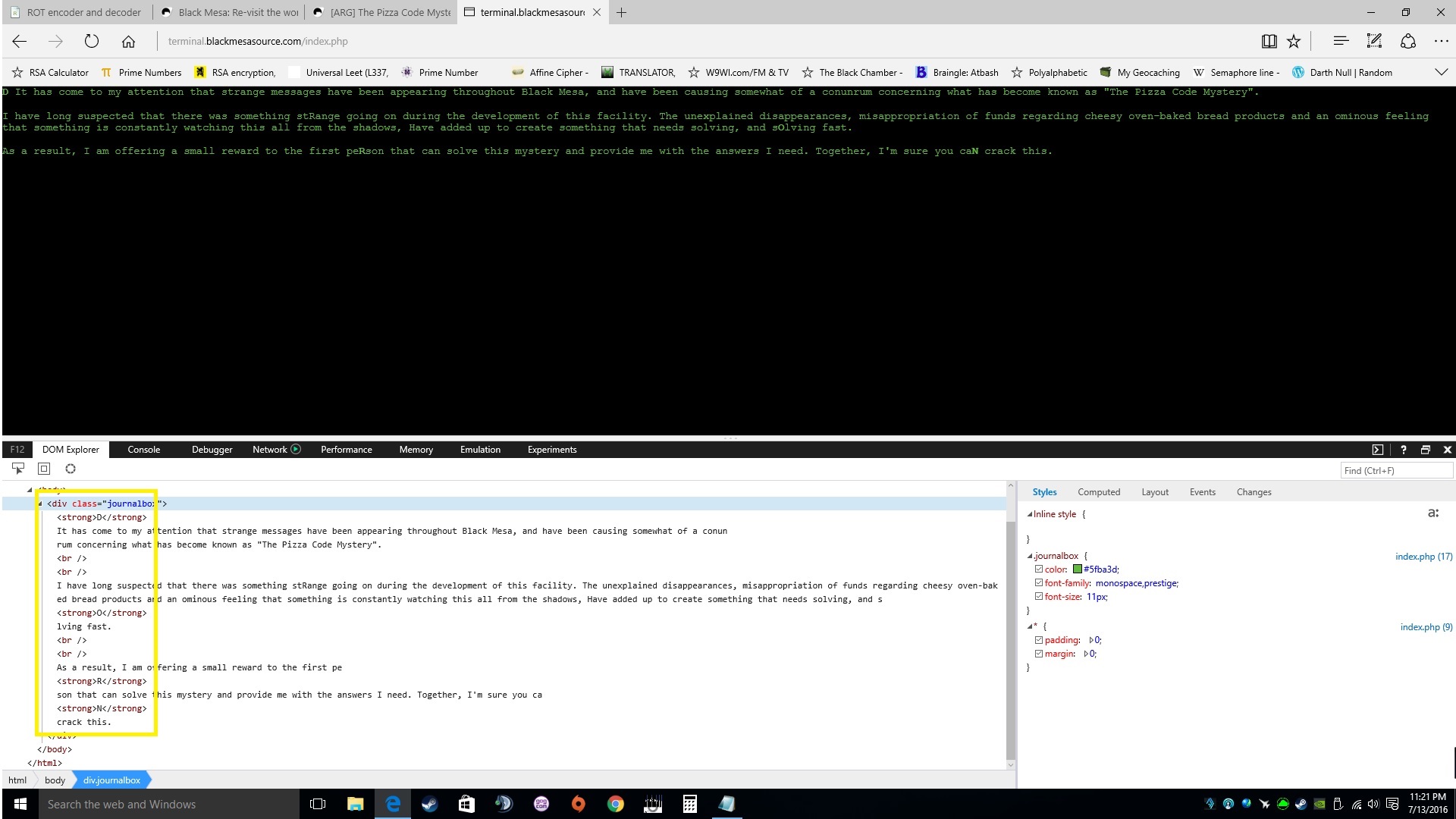Click the green #5fba3d color swatch

click(x=1077, y=570)
